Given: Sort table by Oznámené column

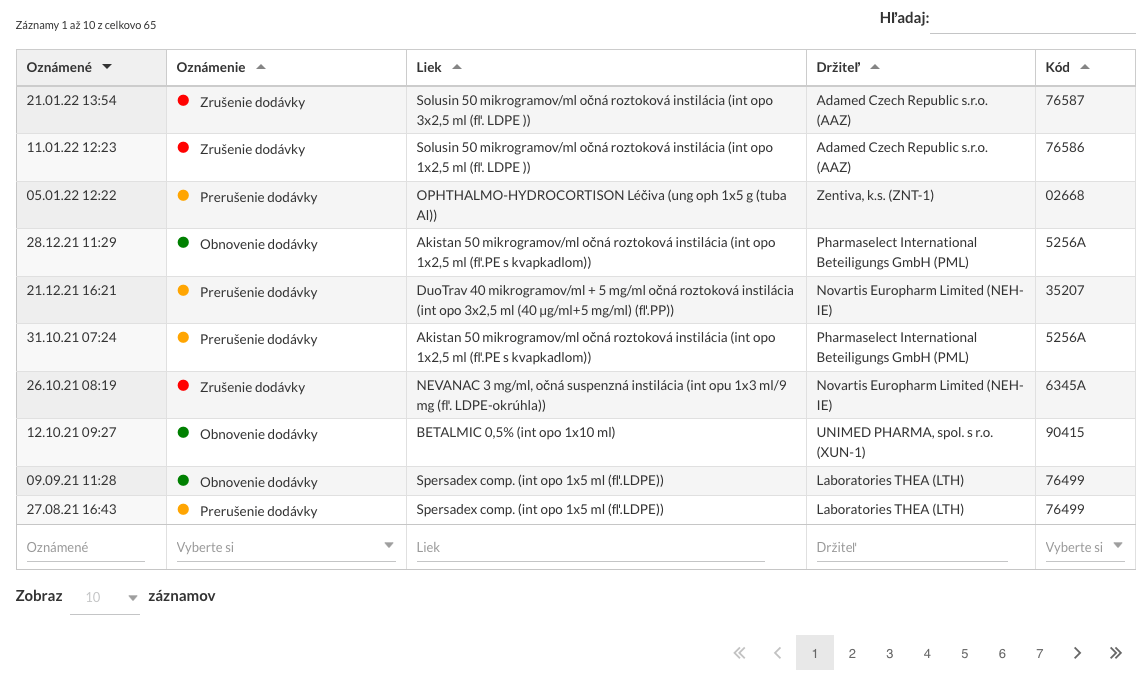Looking at the screenshot, I should tap(107, 67).
